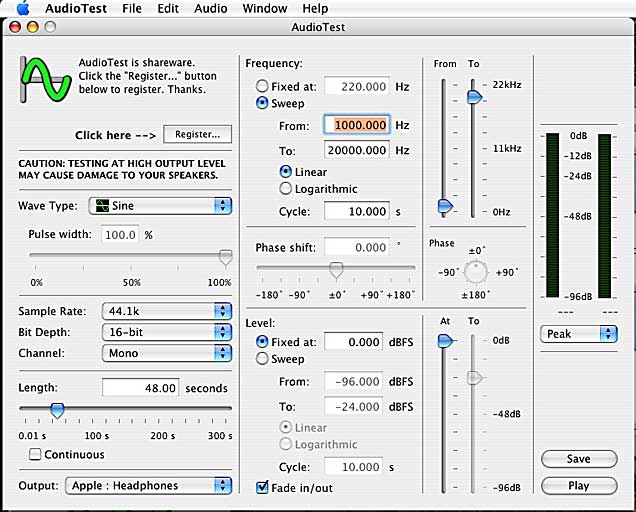Click the 22kHz label
Image resolution: width=636 pixels, height=512 pixels.
507,85
